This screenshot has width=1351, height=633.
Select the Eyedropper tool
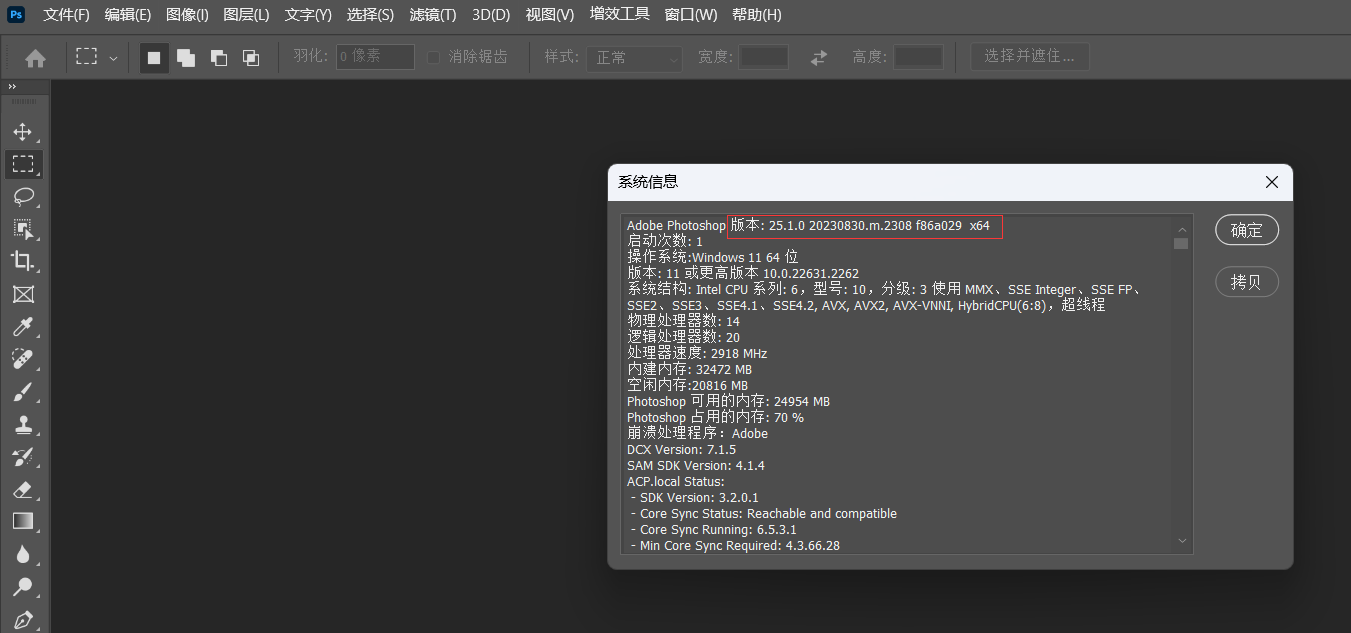[x=23, y=326]
